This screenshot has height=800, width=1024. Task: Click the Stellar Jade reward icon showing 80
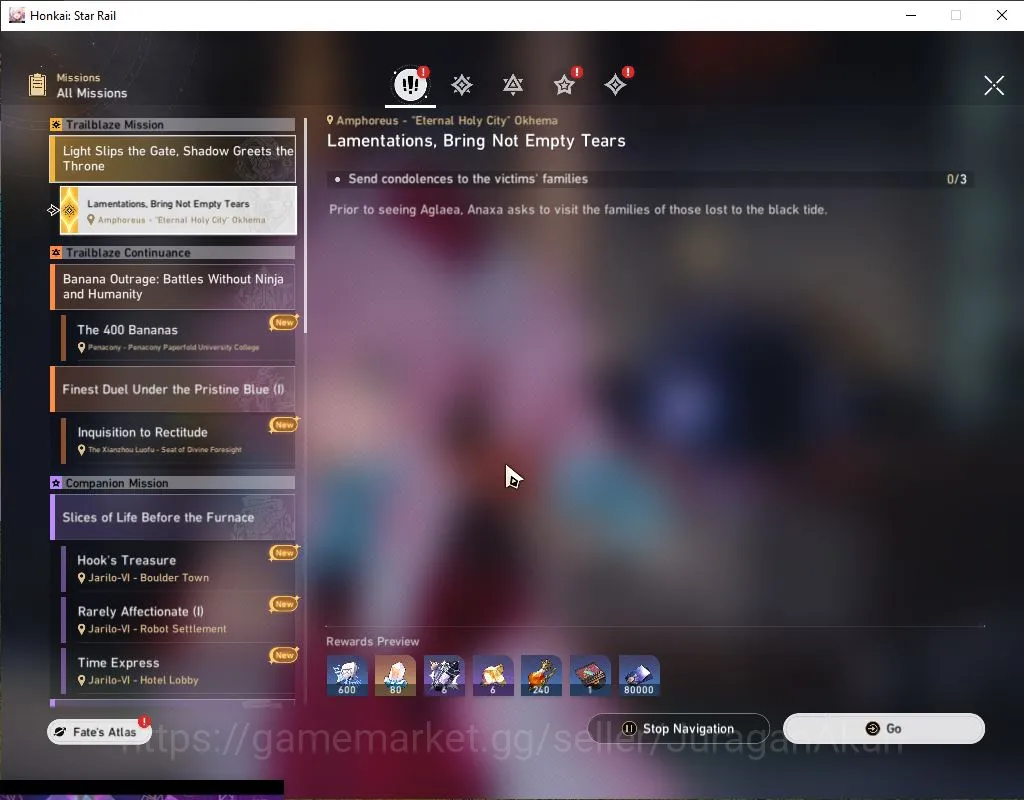[395, 676]
